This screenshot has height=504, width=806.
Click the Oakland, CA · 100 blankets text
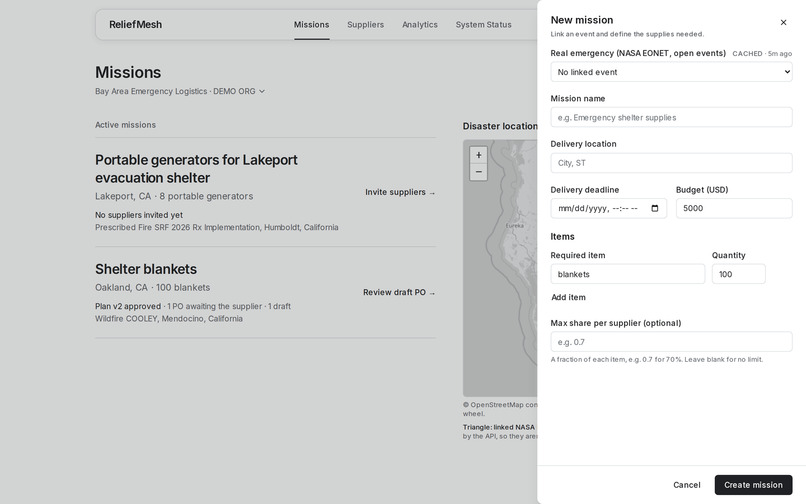click(x=153, y=287)
